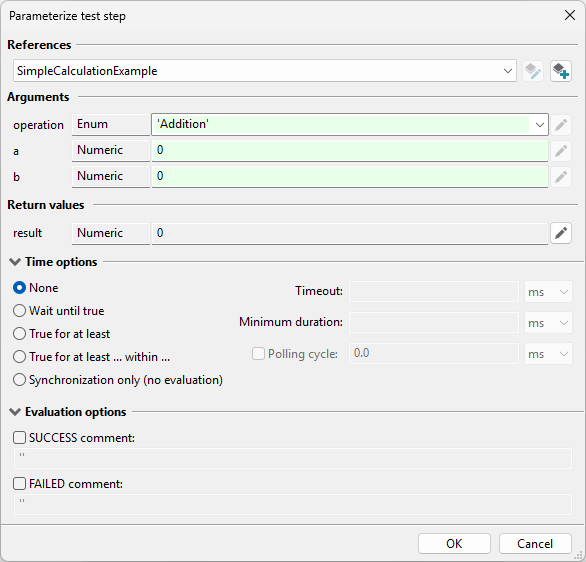Click the add new reference icon
This screenshot has height=562, width=586.
point(561,71)
